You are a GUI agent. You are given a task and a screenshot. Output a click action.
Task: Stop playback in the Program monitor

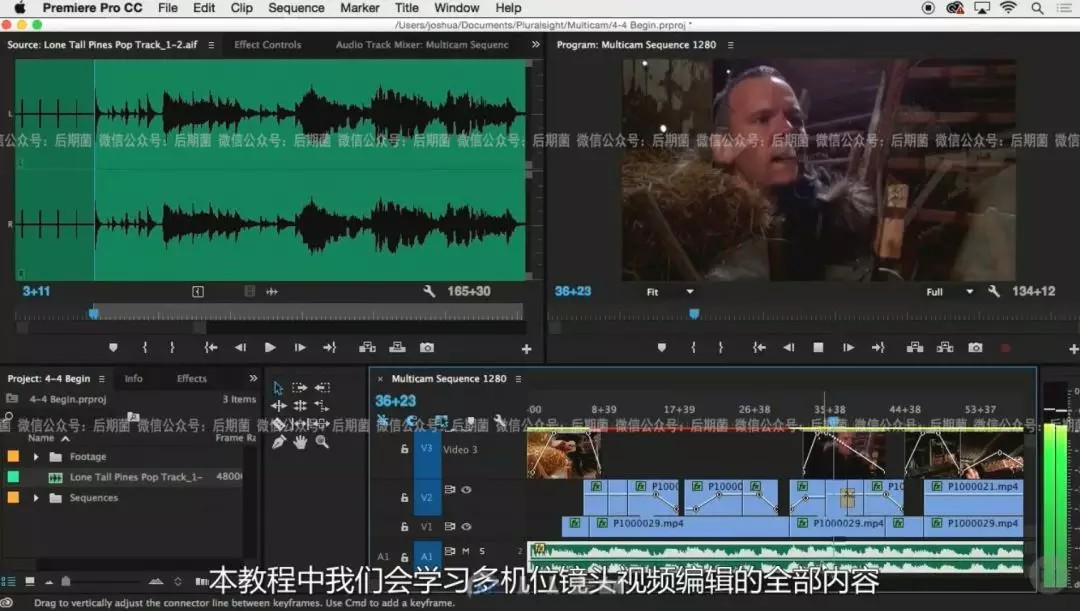click(x=818, y=348)
